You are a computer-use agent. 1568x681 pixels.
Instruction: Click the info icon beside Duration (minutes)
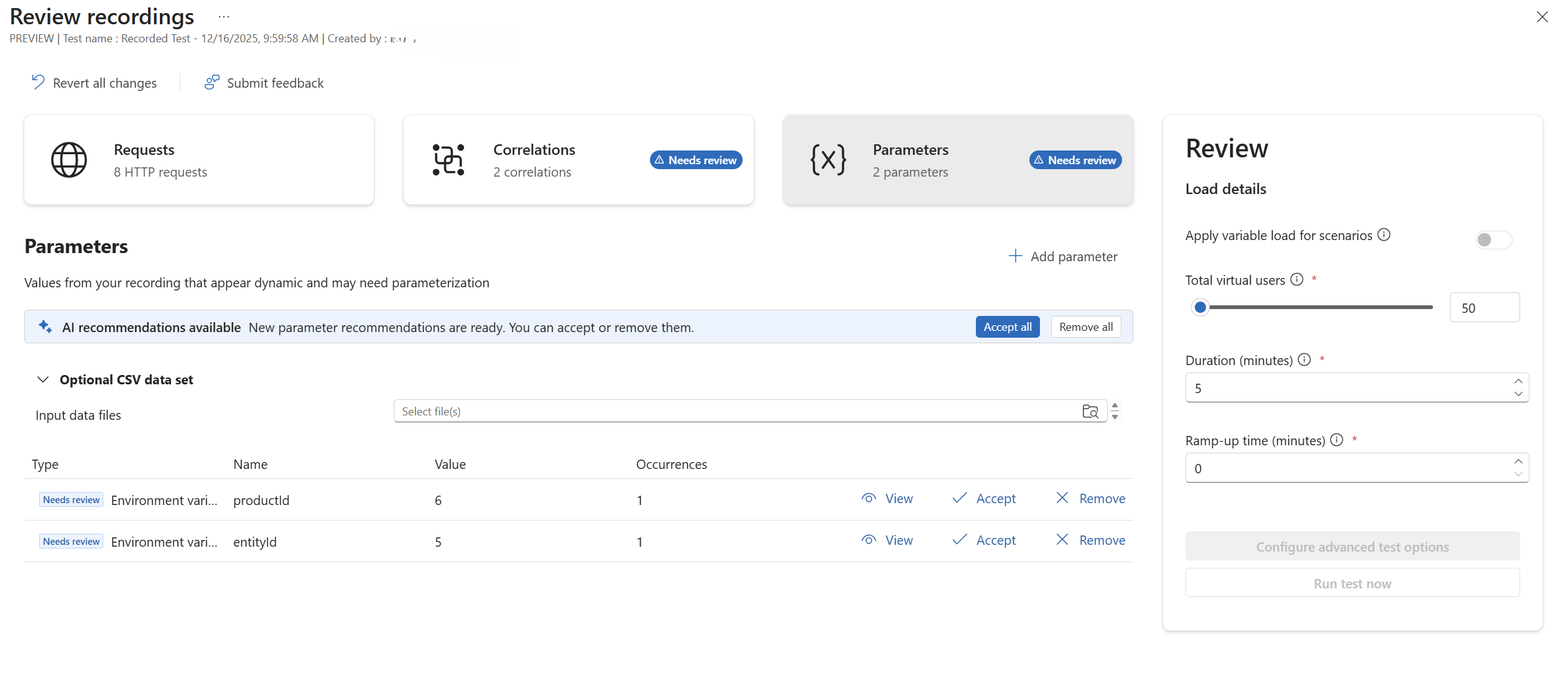pos(1305,359)
